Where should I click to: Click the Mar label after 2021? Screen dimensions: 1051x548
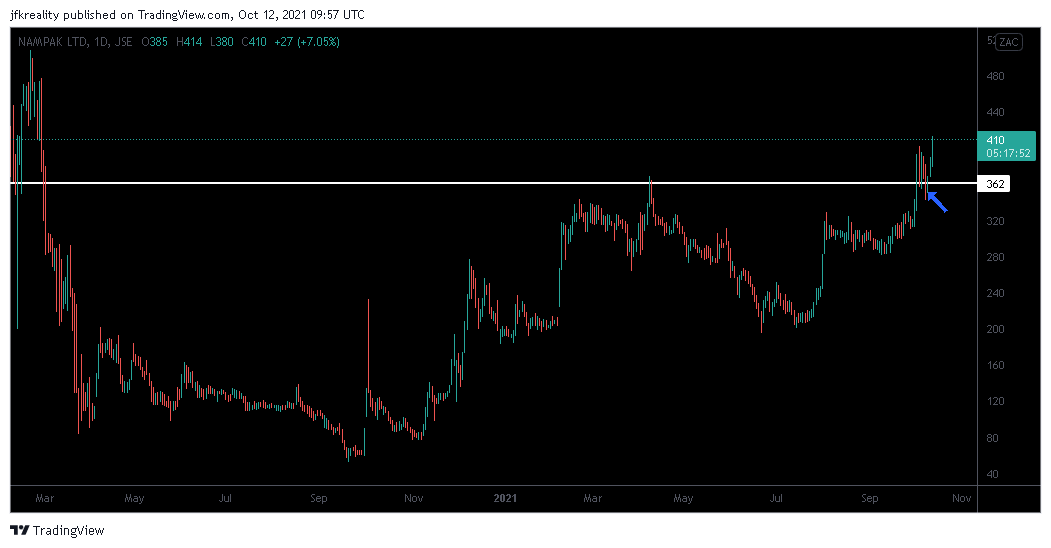pos(593,498)
